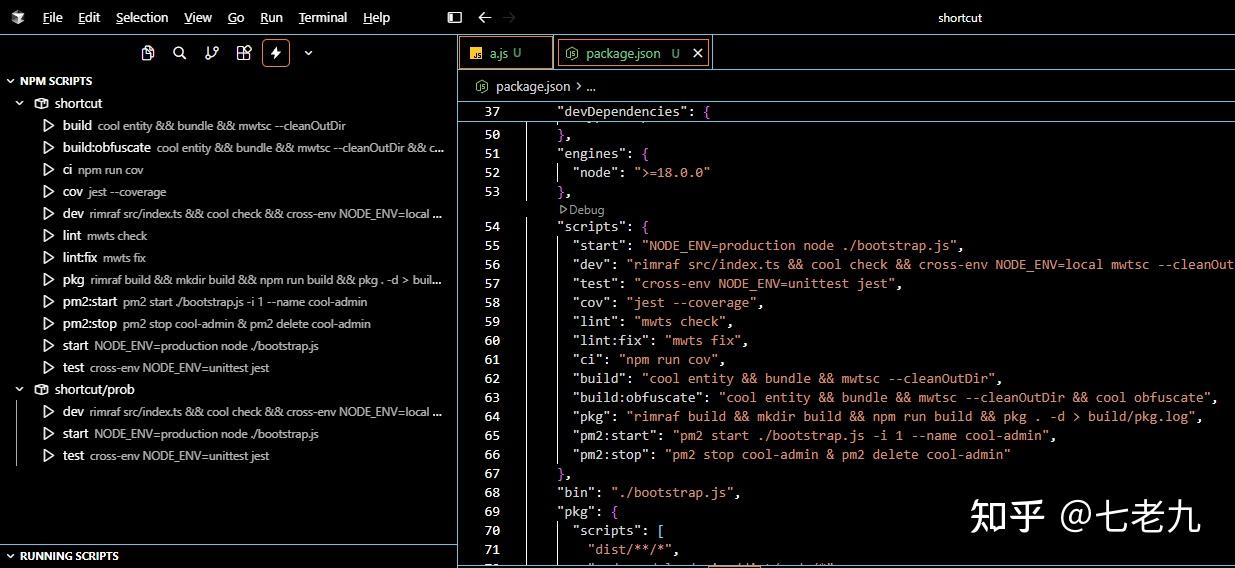Run the shortcut test script play icon
Screen dimensions: 1235x568
pos(48,368)
